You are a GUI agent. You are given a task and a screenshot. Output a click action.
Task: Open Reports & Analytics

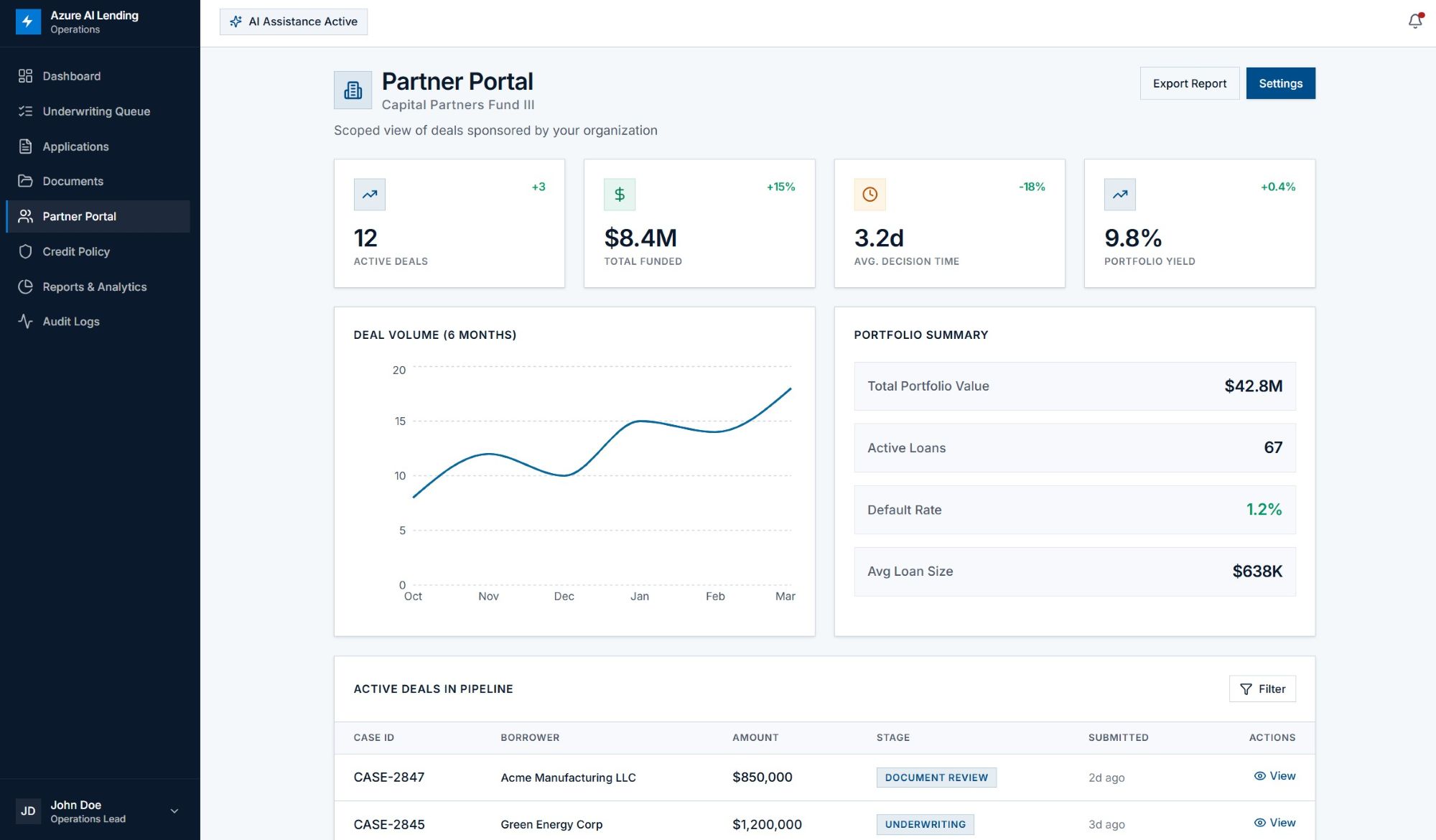coord(98,286)
